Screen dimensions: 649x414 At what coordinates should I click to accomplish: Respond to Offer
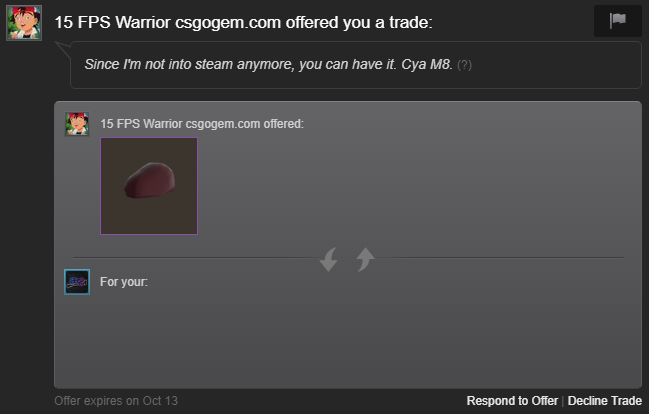(512, 401)
